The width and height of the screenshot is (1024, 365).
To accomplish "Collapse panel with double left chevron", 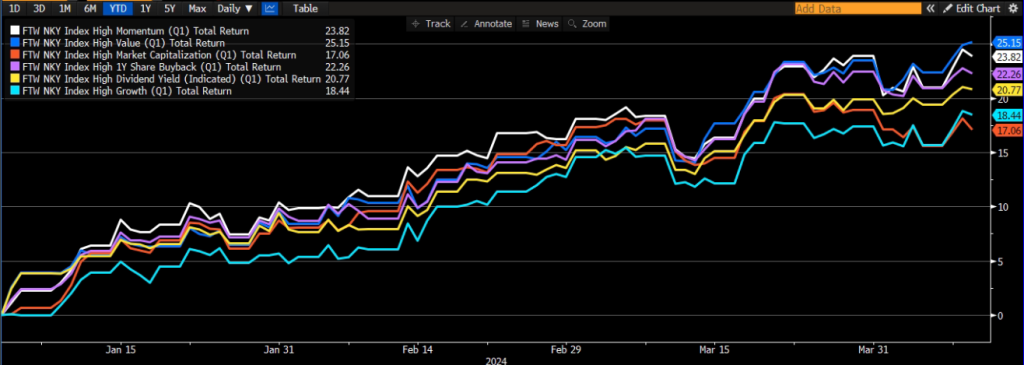I will (x=930, y=8).
